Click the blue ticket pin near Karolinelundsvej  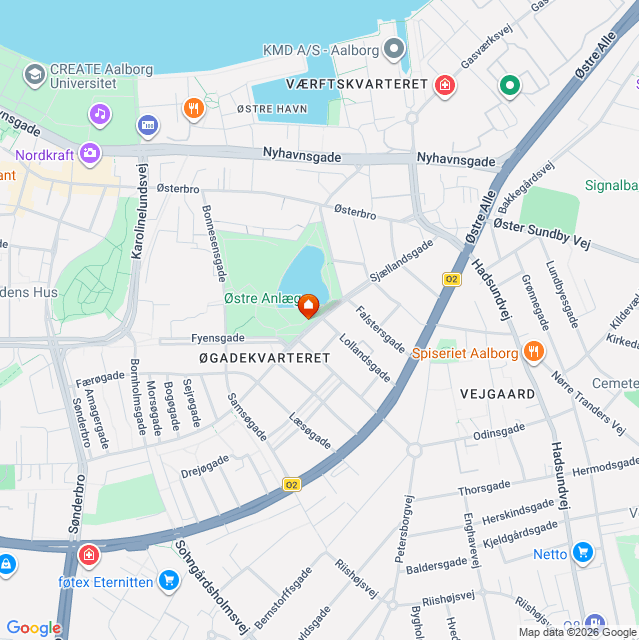coord(148,126)
